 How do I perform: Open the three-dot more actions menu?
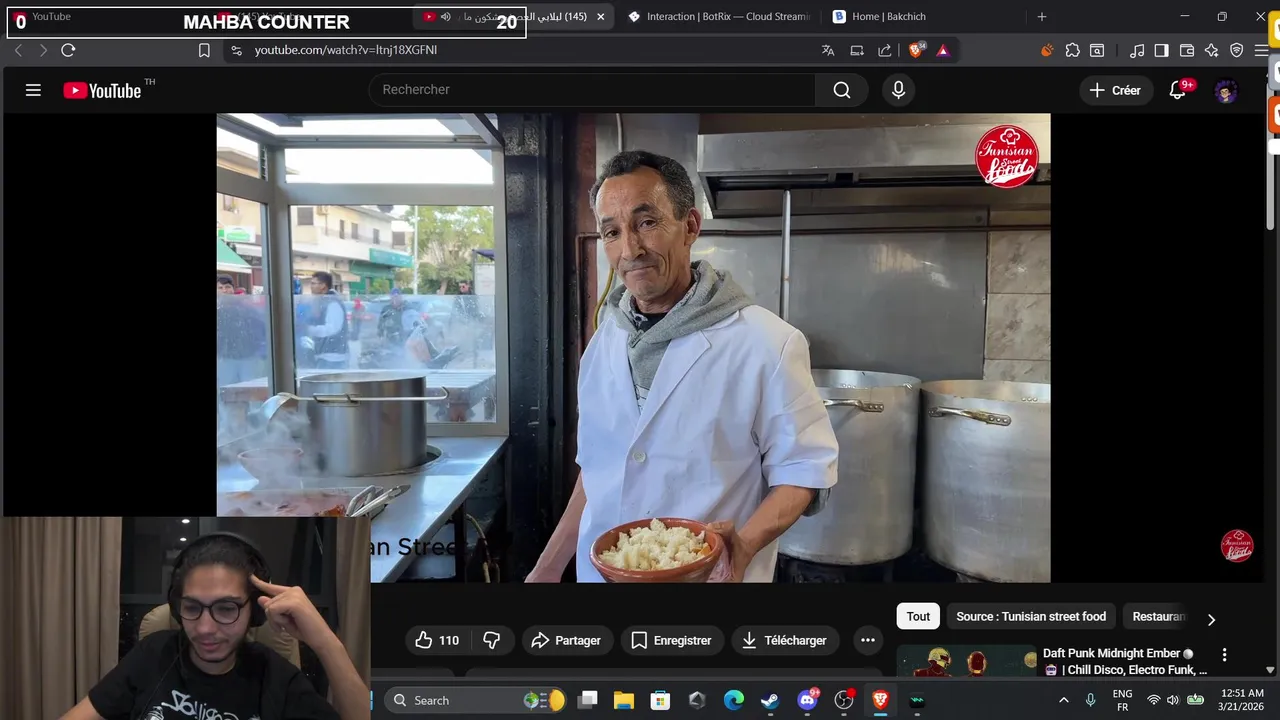click(x=868, y=640)
